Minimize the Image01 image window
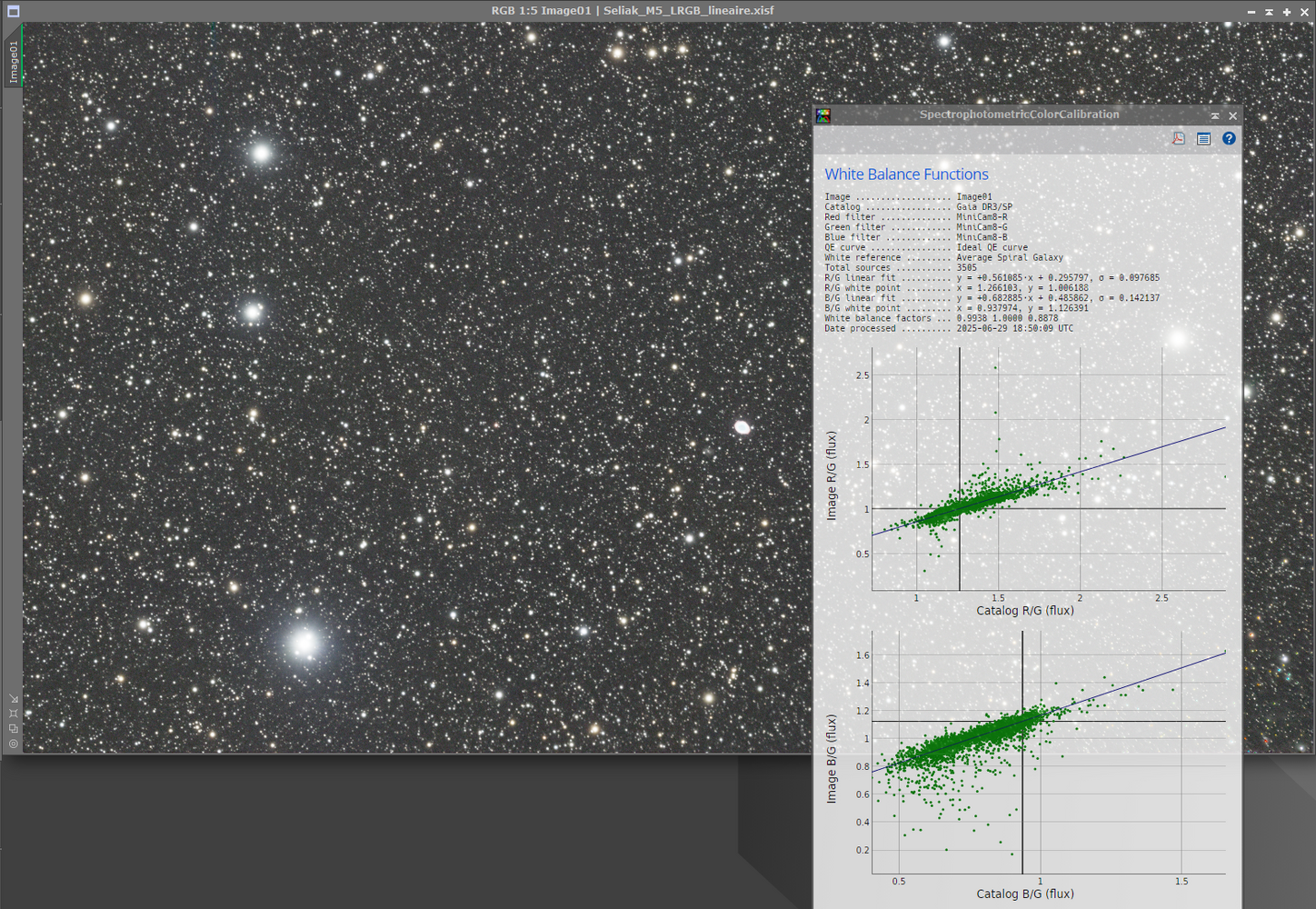 [1251, 12]
